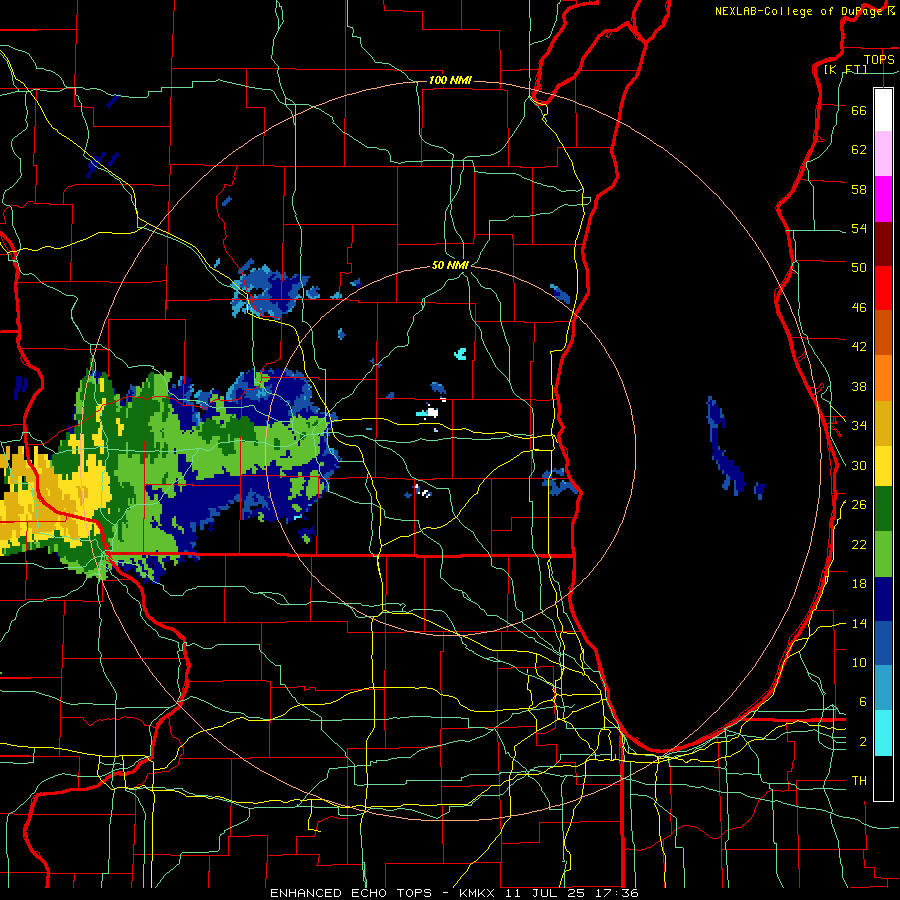Click legend value '66'

tap(859, 110)
